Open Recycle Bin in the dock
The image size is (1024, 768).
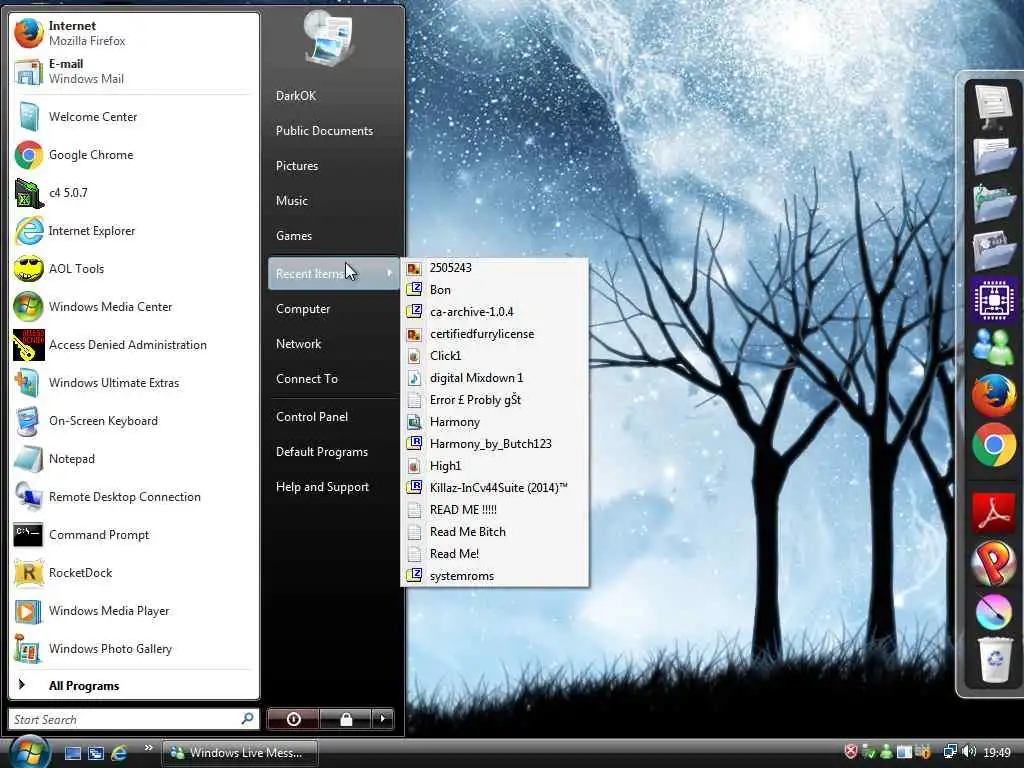tap(994, 660)
